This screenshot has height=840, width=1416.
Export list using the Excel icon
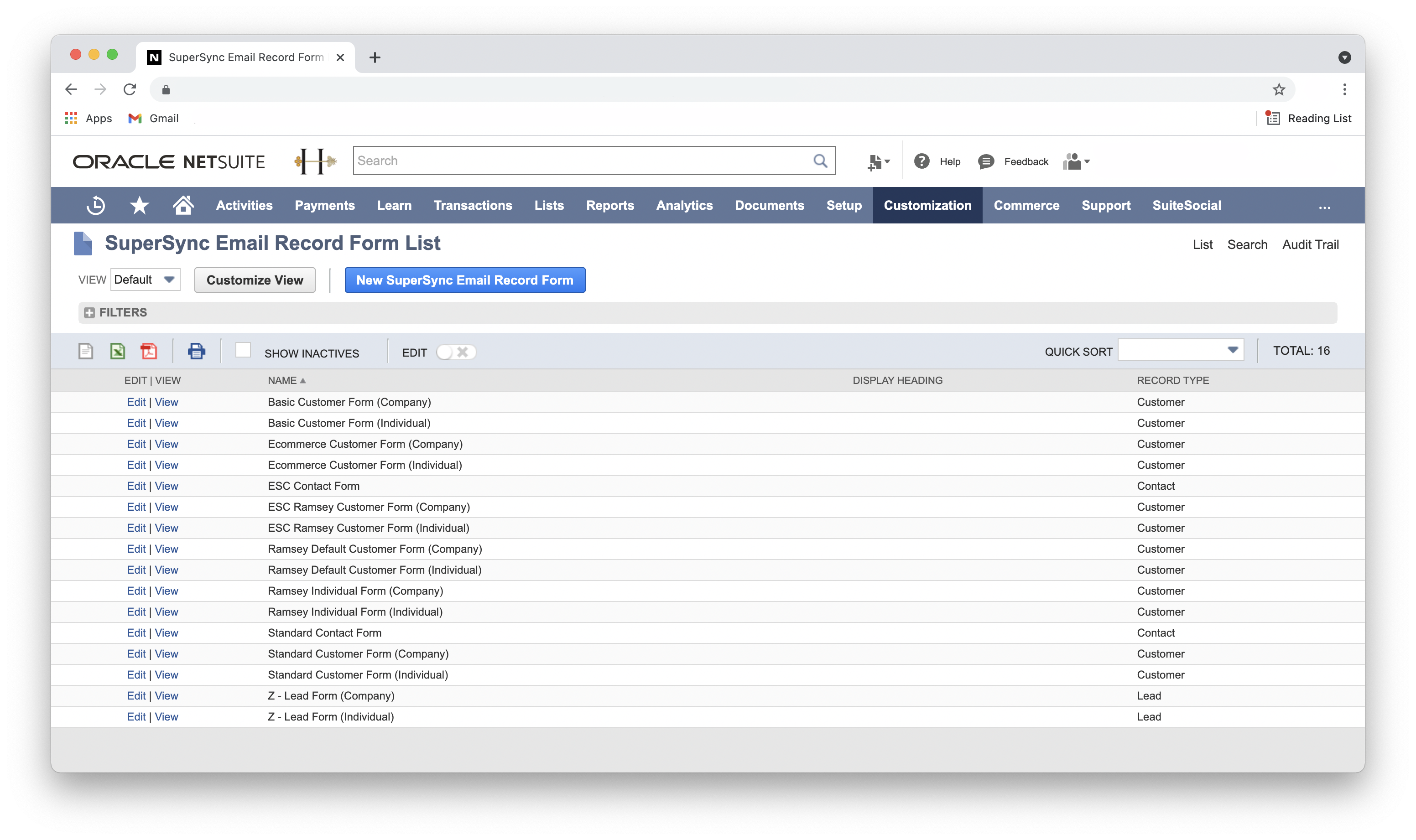pos(117,352)
